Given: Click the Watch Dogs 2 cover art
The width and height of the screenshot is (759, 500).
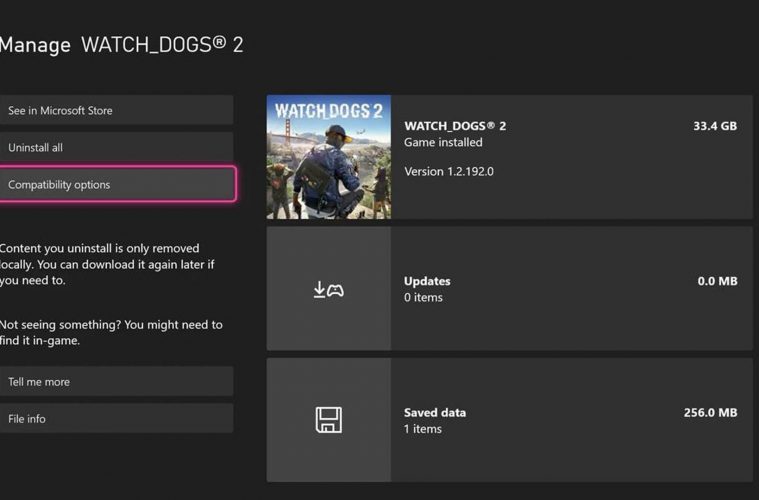Looking at the screenshot, I should [x=329, y=157].
